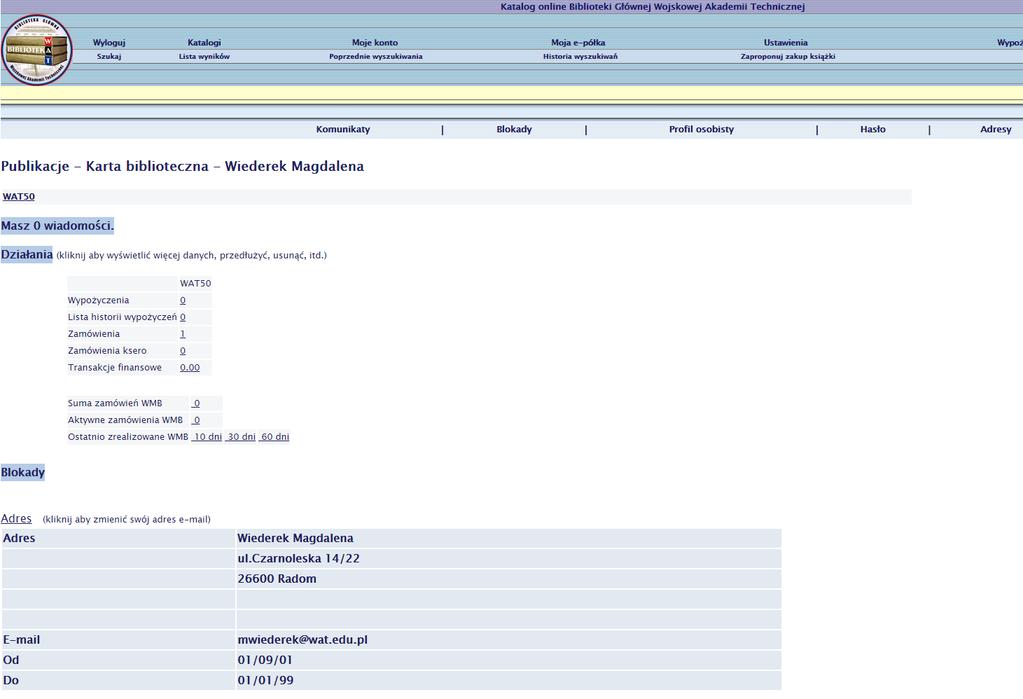The image size is (1023, 699).
Task: Open the Hasło tab
Action: (x=873, y=129)
